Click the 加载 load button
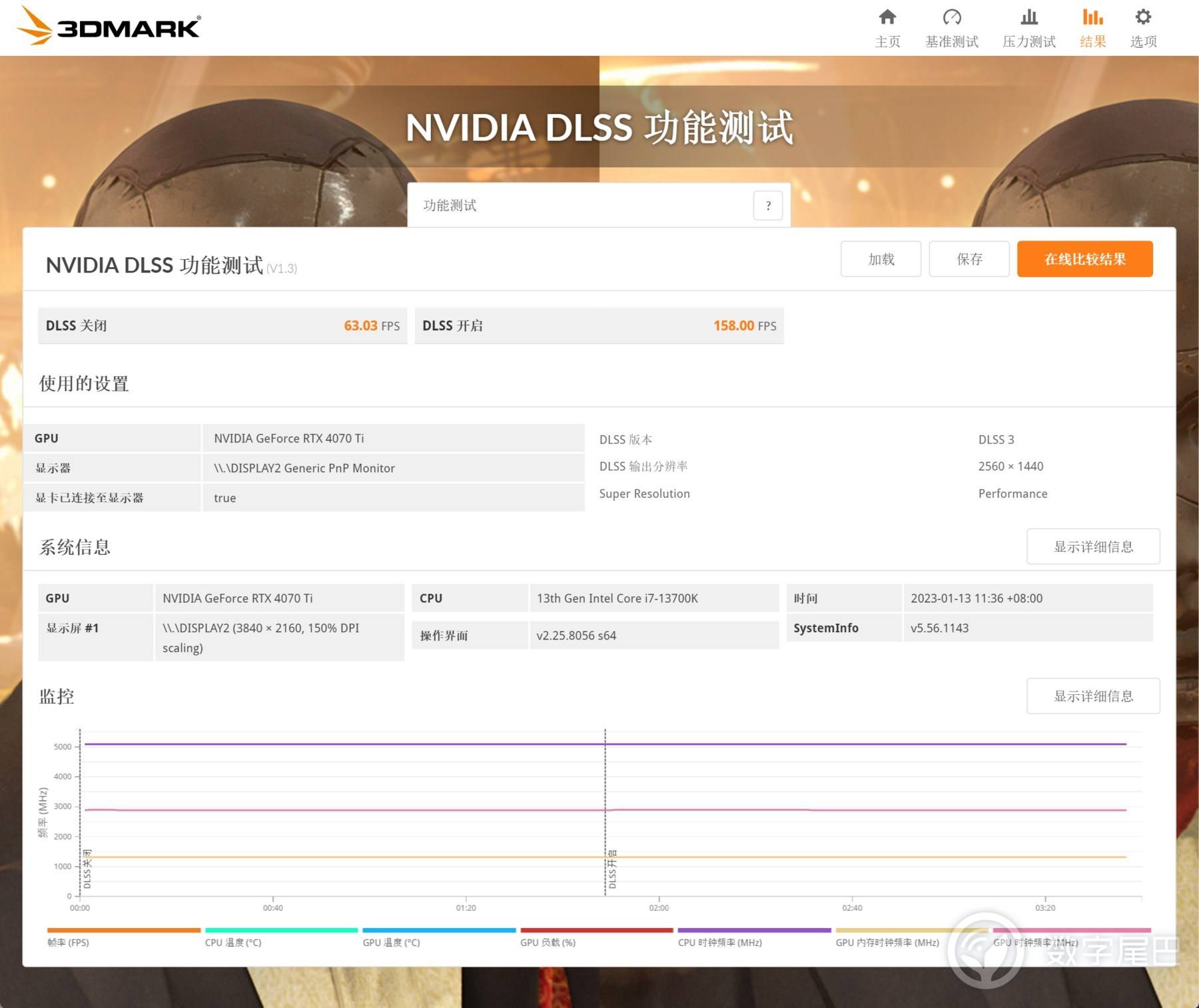Image resolution: width=1199 pixels, height=1008 pixels. (x=881, y=258)
